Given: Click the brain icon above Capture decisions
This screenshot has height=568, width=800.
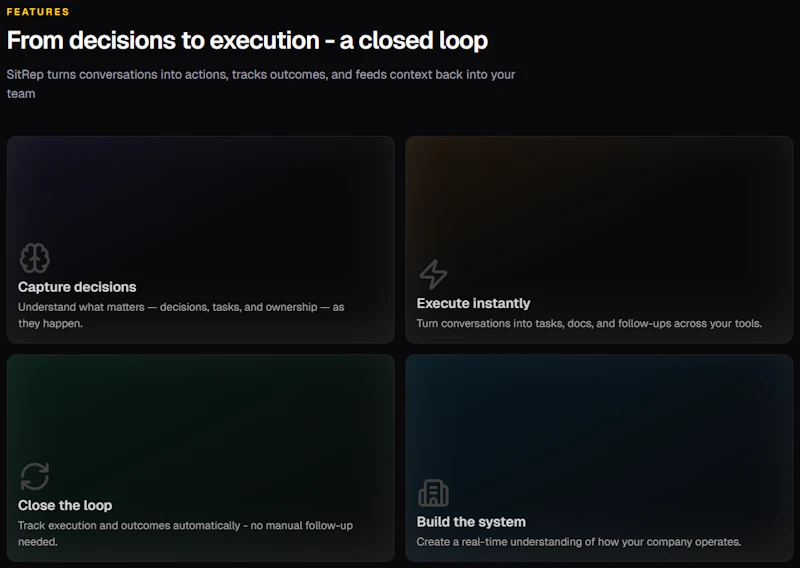Looking at the screenshot, I should (x=35, y=258).
